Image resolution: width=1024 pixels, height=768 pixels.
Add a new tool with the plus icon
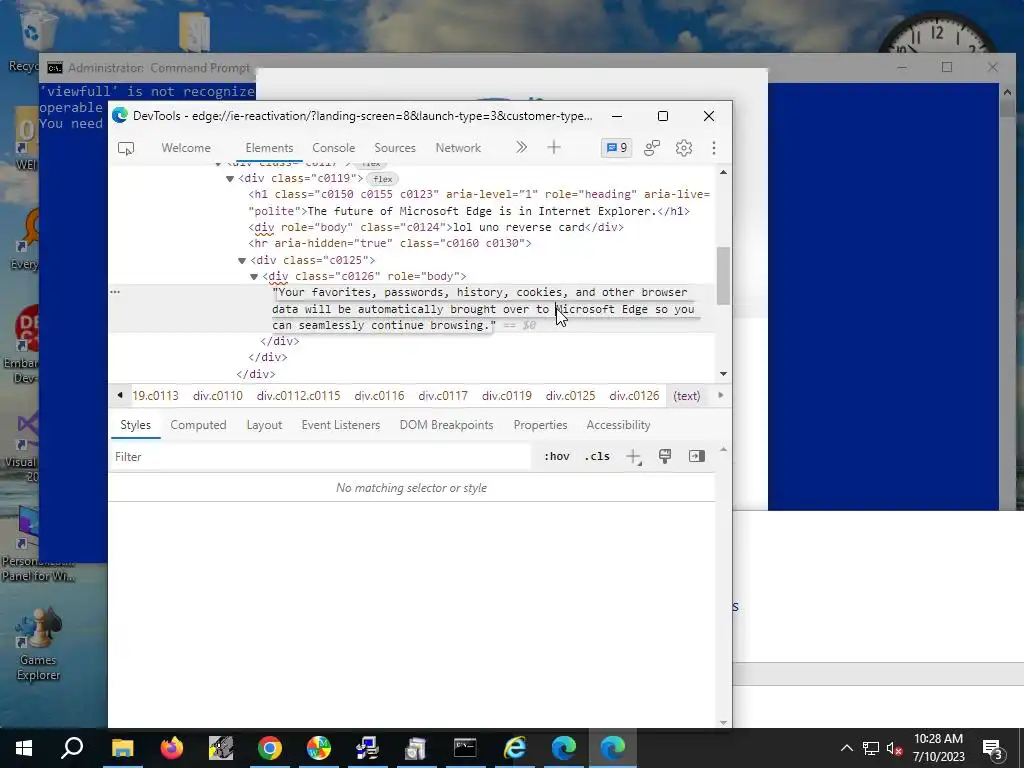click(554, 148)
